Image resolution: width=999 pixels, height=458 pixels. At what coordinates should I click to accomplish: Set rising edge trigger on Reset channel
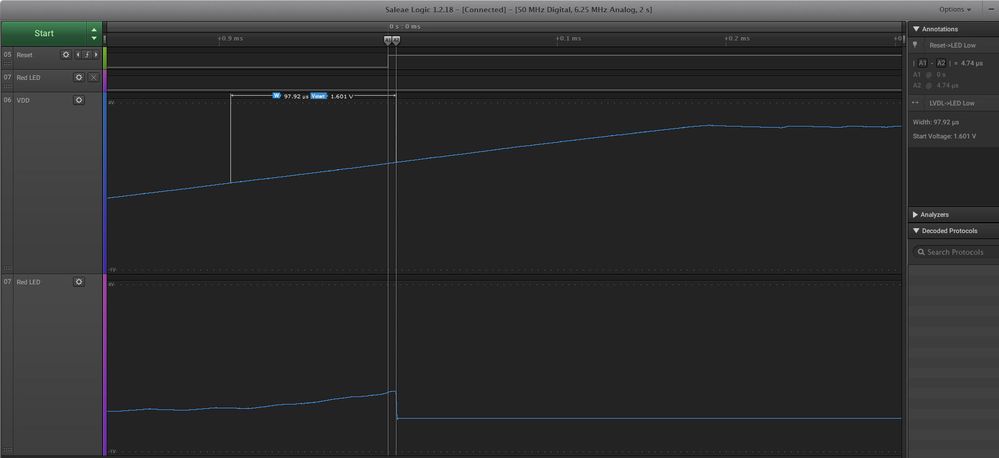coord(87,55)
